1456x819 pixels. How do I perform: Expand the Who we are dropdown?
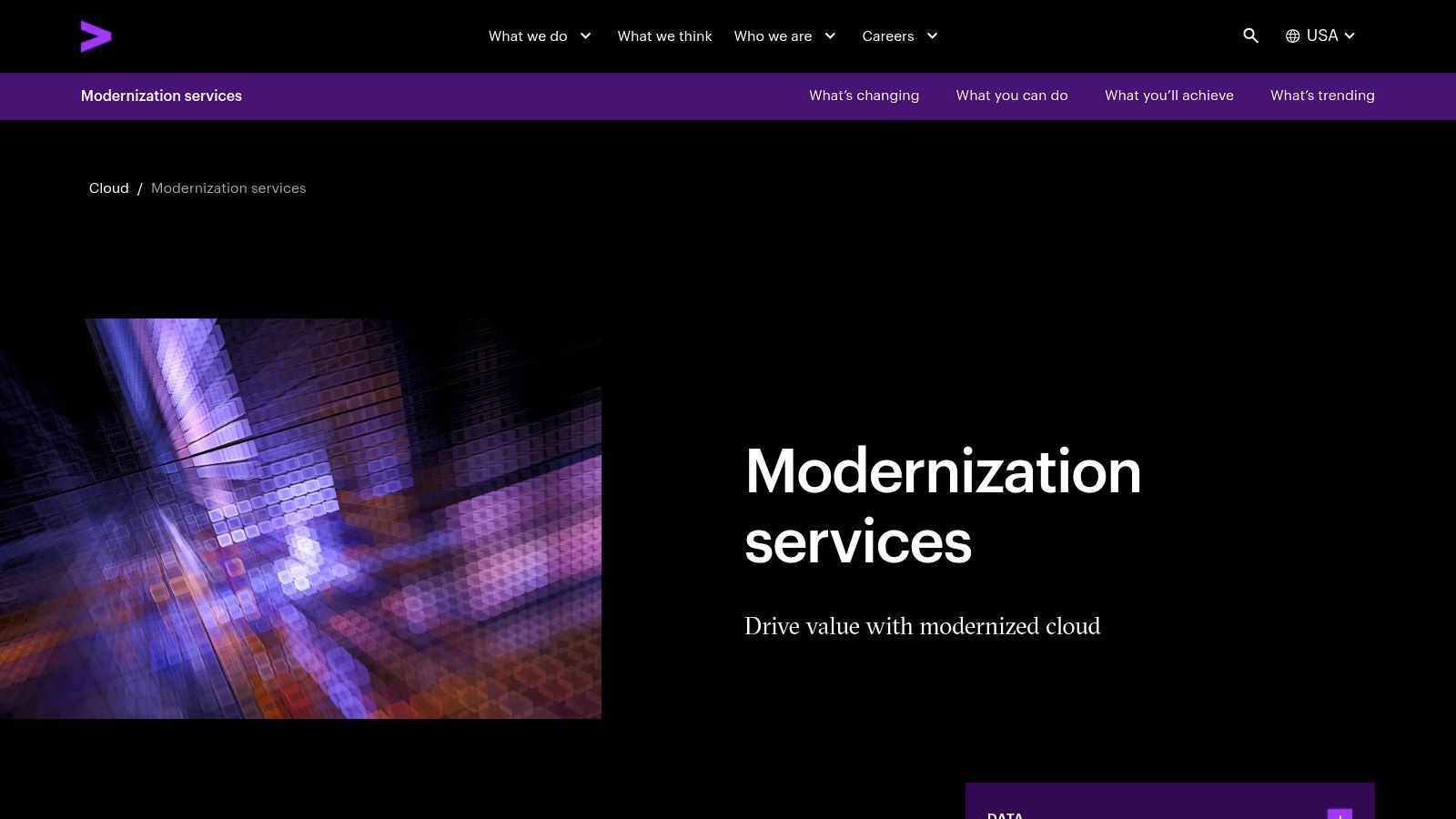pyautogui.click(x=829, y=36)
